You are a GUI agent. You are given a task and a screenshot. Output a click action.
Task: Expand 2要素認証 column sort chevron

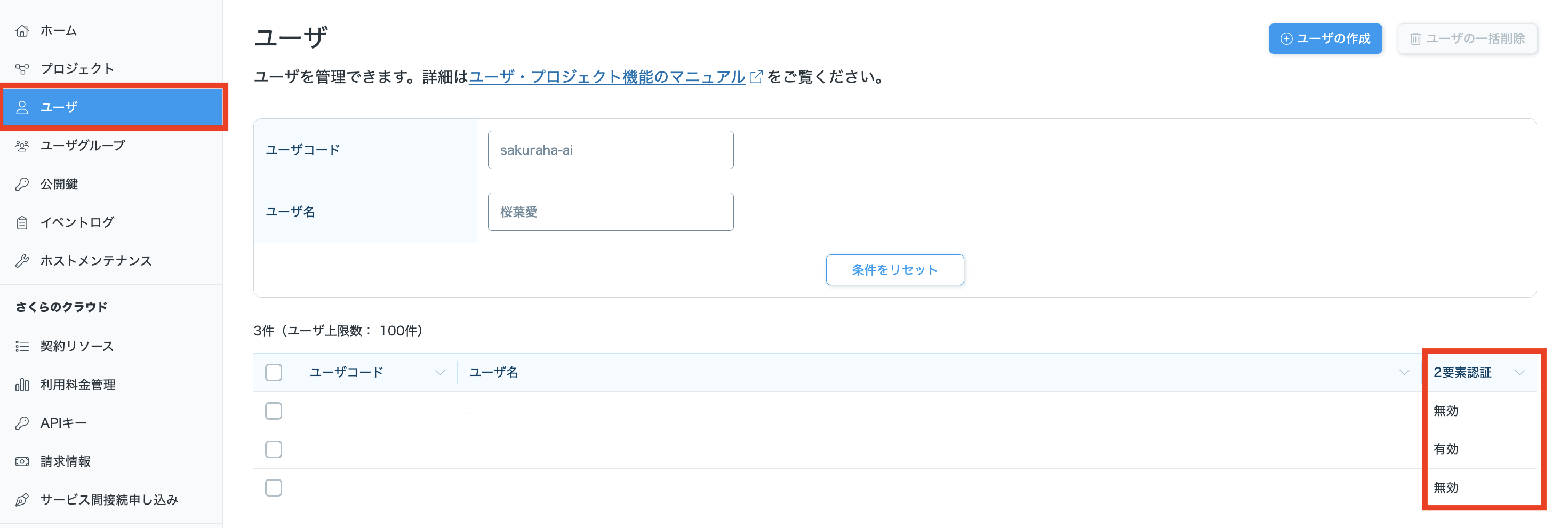[1520, 373]
